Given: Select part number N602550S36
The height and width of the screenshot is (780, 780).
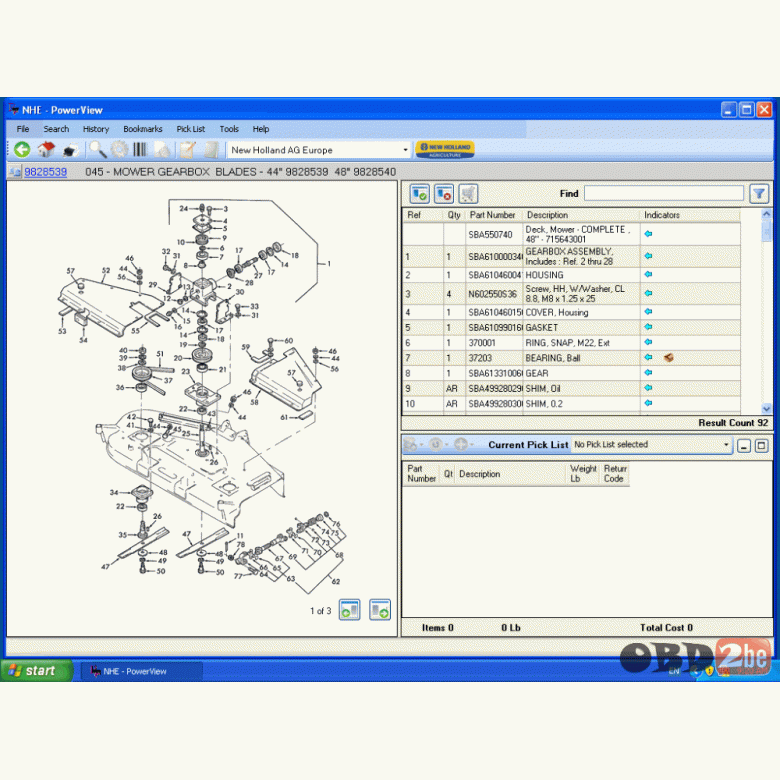Looking at the screenshot, I should 492,294.
